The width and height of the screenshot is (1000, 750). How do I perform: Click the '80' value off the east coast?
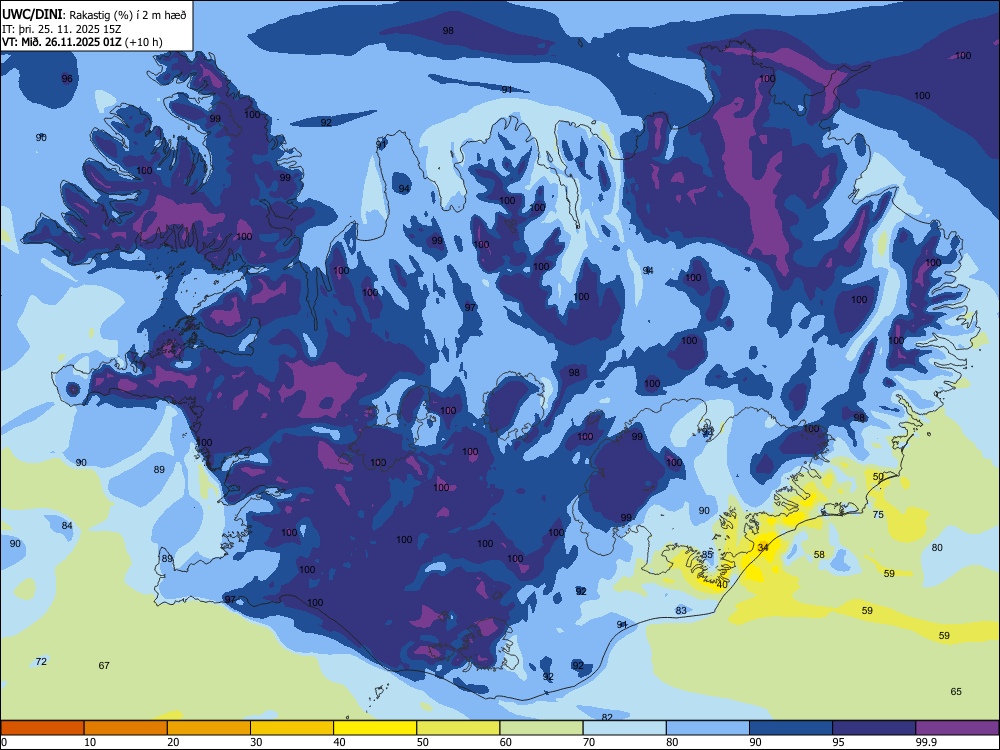(937, 547)
